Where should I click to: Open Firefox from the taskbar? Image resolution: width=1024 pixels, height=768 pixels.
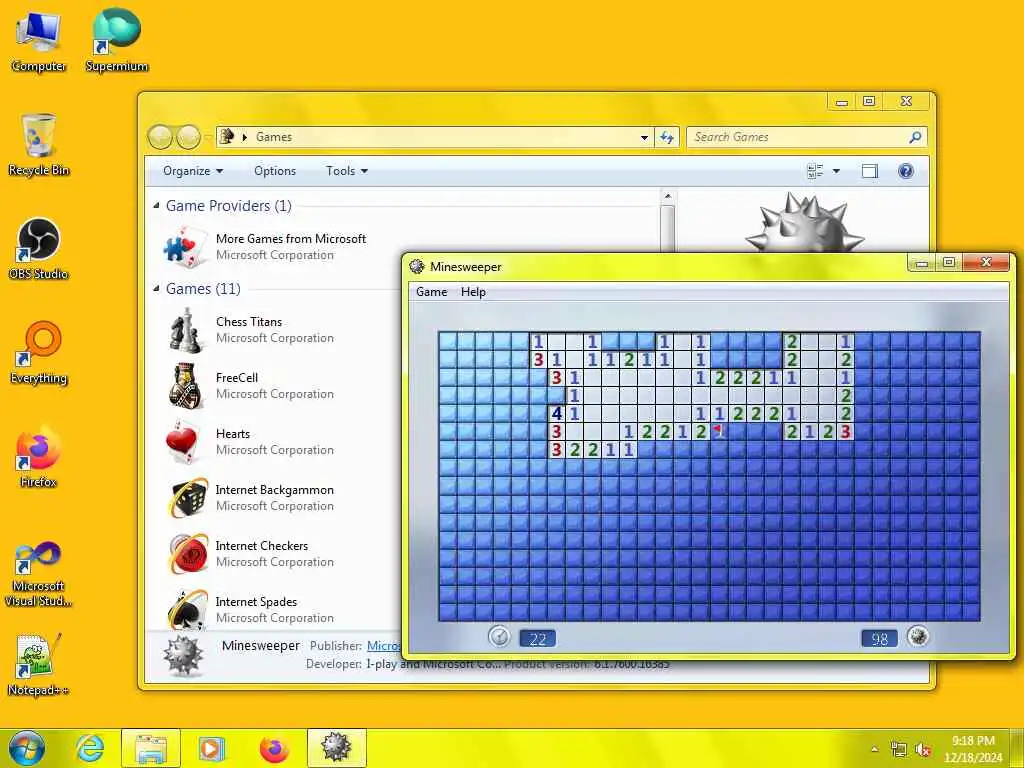[274, 748]
